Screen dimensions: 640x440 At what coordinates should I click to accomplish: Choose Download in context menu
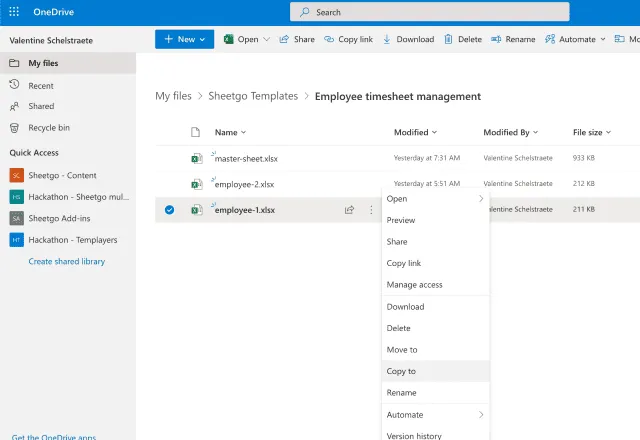click(x=436, y=307)
